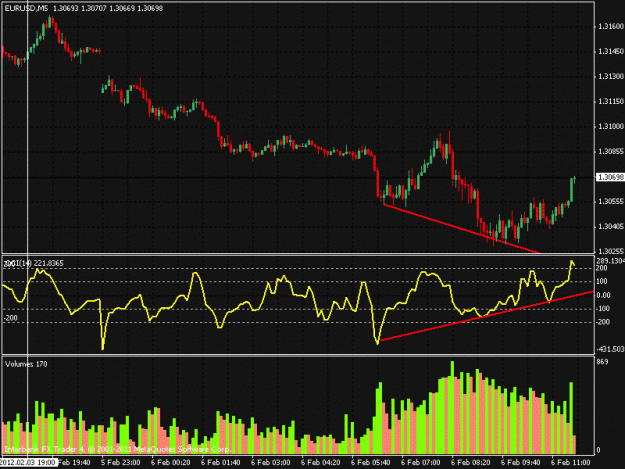
Task: Select the 289.1304 CCI scale maximum
Action: (x=610, y=261)
